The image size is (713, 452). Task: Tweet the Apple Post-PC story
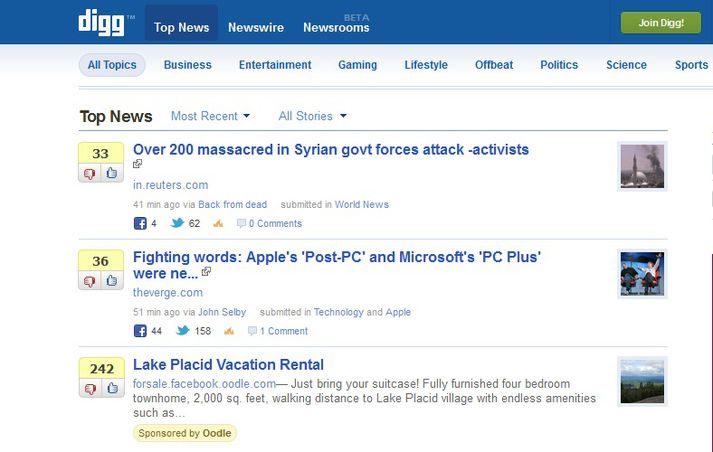click(x=182, y=331)
